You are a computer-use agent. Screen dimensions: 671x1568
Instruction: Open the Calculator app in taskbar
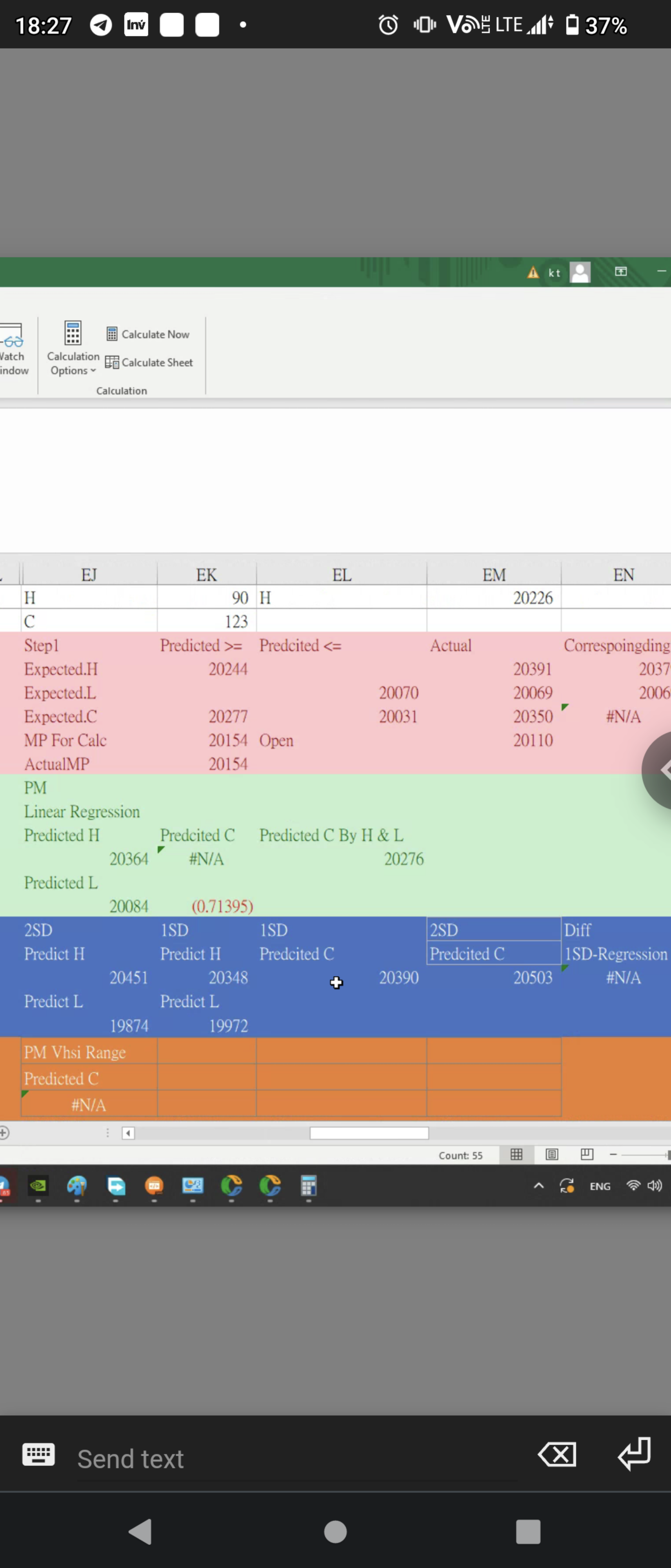tap(309, 1186)
